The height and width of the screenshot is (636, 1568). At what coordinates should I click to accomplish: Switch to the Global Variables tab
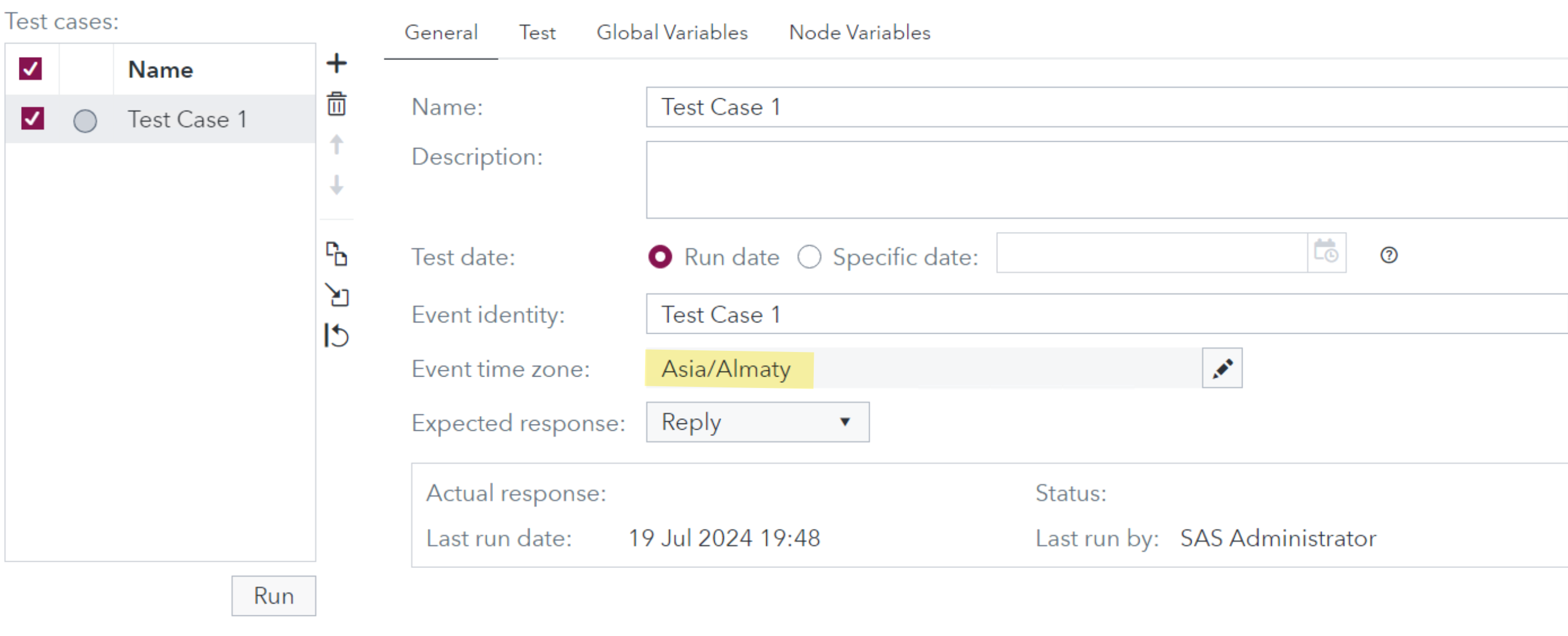point(671,32)
